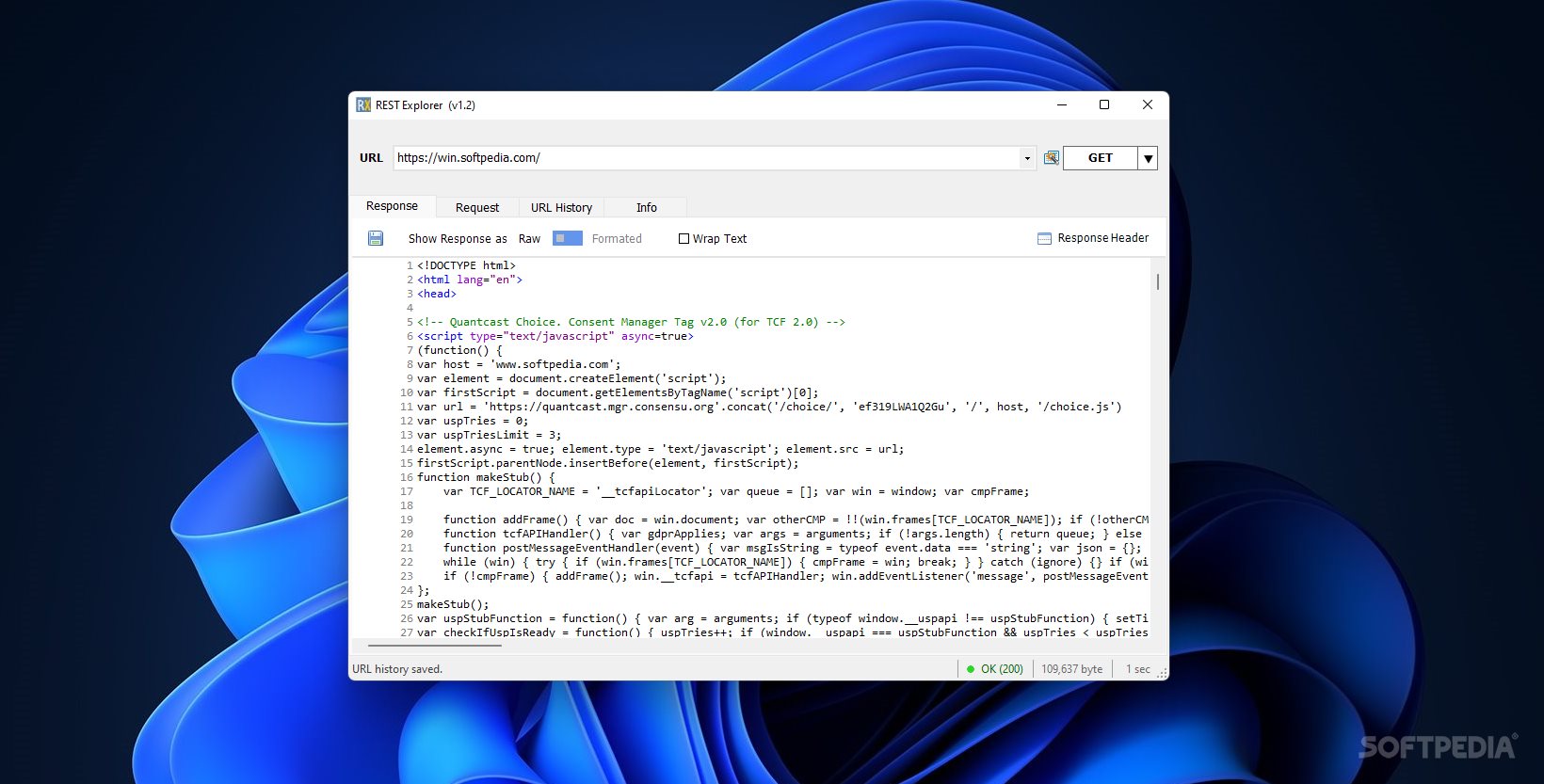Click the 109,637 byte status entry
1544x784 pixels.
(x=1071, y=669)
